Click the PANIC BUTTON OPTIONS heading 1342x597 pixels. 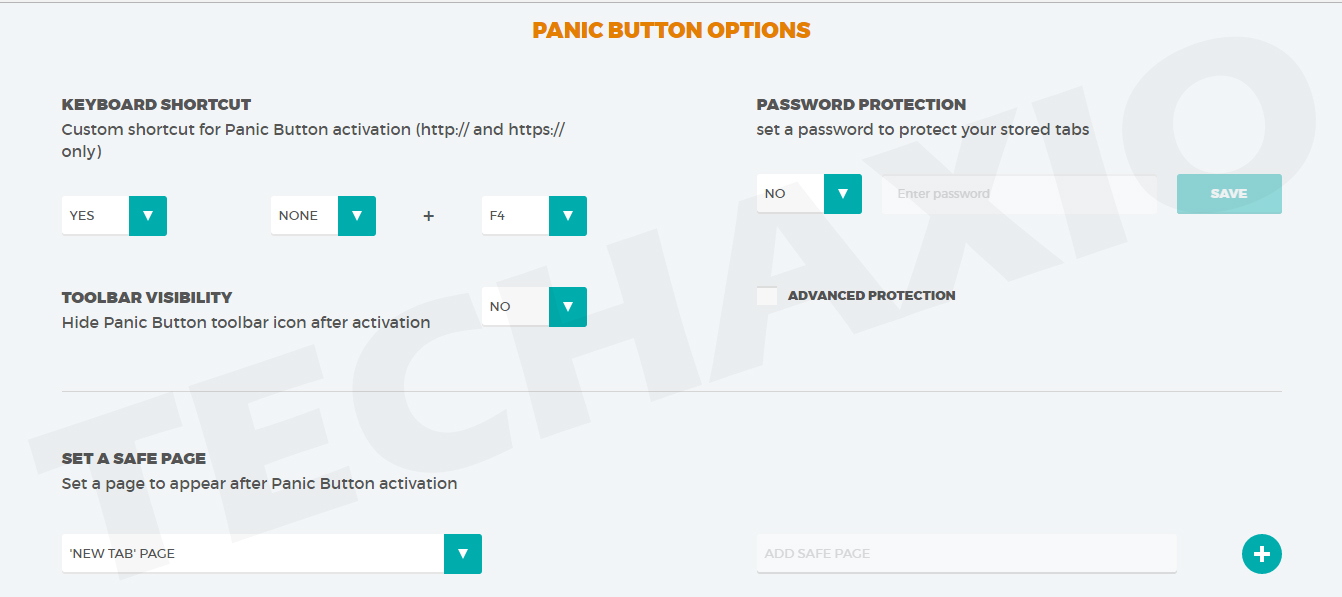pyautogui.click(x=671, y=30)
